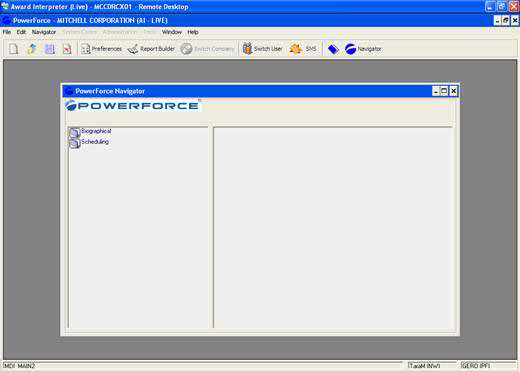Select the Biographical folder in Navigator
The height and width of the screenshot is (372, 520).
coord(90,132)
